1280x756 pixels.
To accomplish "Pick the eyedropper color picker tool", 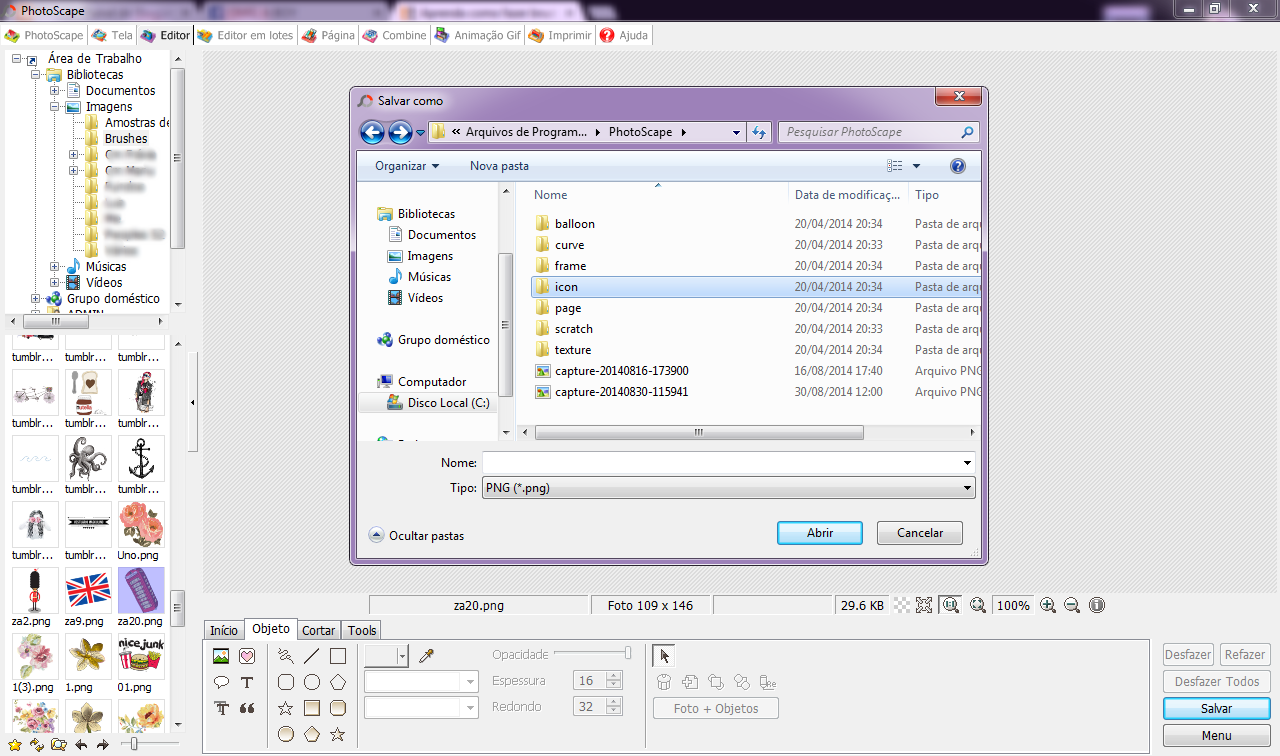I will point(426,656).
